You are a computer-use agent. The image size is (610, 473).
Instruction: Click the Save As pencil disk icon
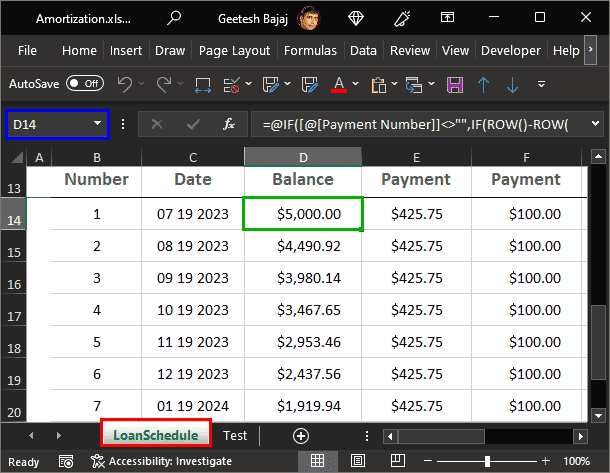tap(271, 84)
